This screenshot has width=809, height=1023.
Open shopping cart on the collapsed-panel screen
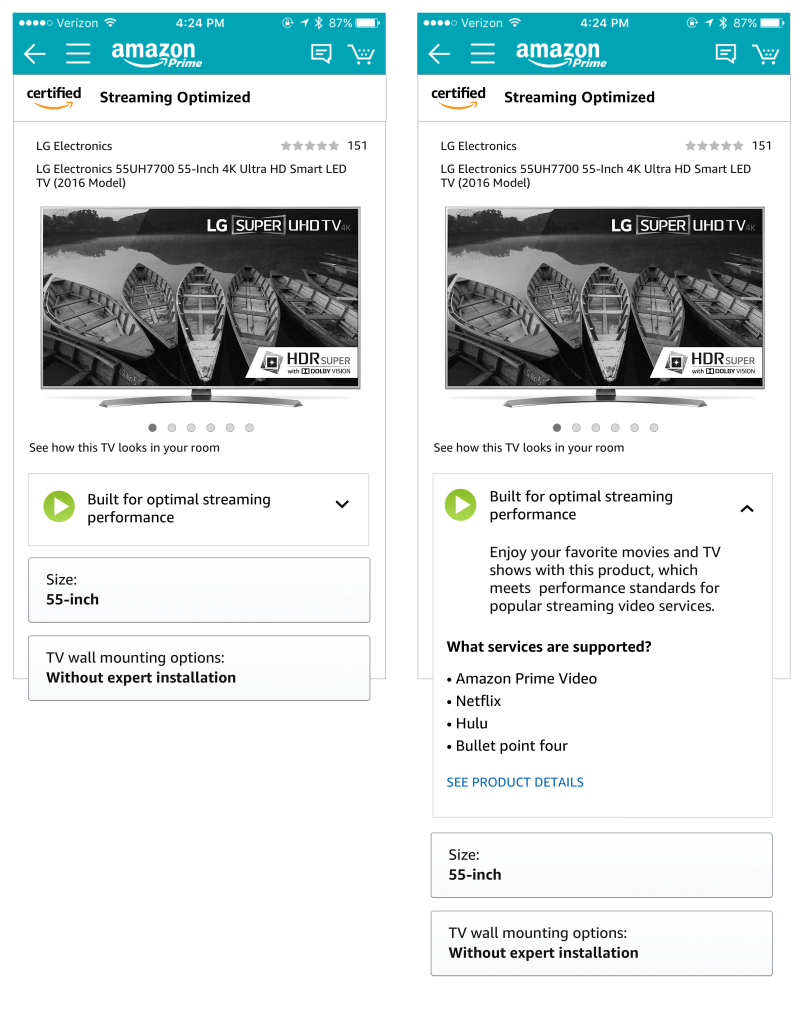point(362,54)
